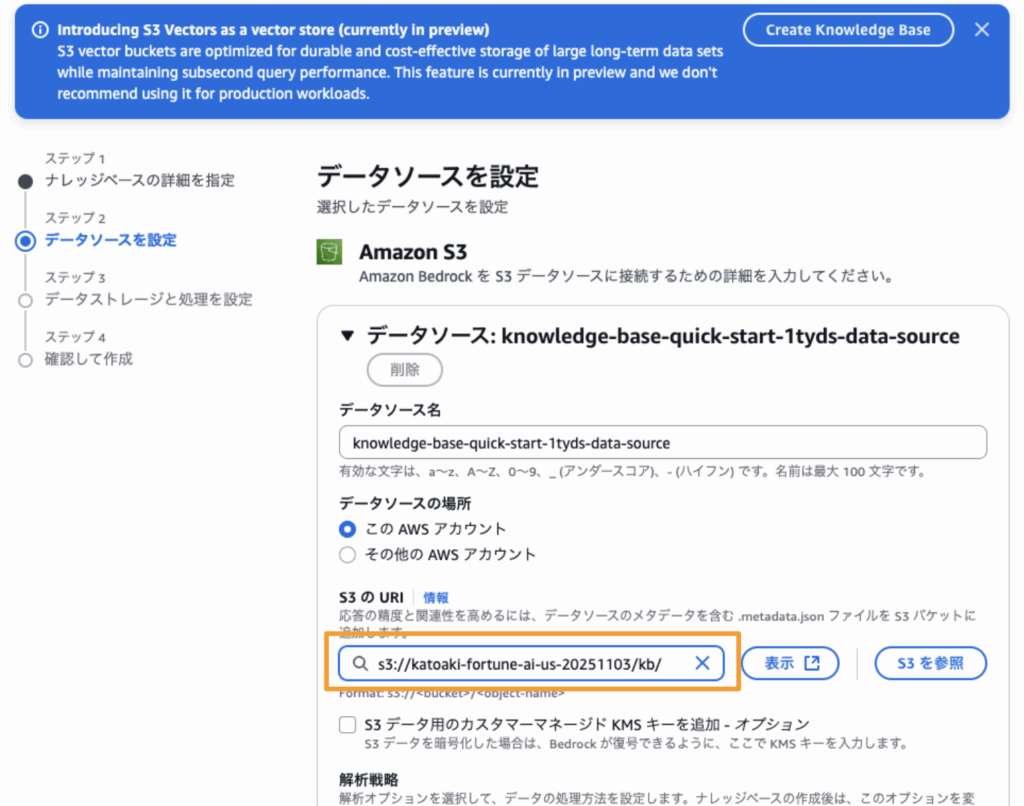Browse buckets with the S3 を参照 button
This screenshot has height=806, width=1024.
(x=930, y=663)
